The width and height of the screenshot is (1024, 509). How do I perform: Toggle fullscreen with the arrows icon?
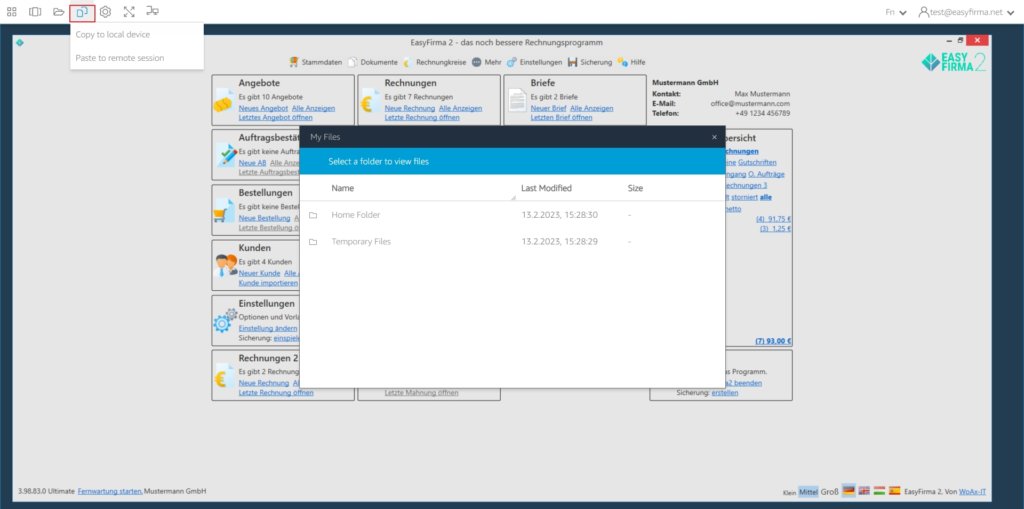coord(129,12)
